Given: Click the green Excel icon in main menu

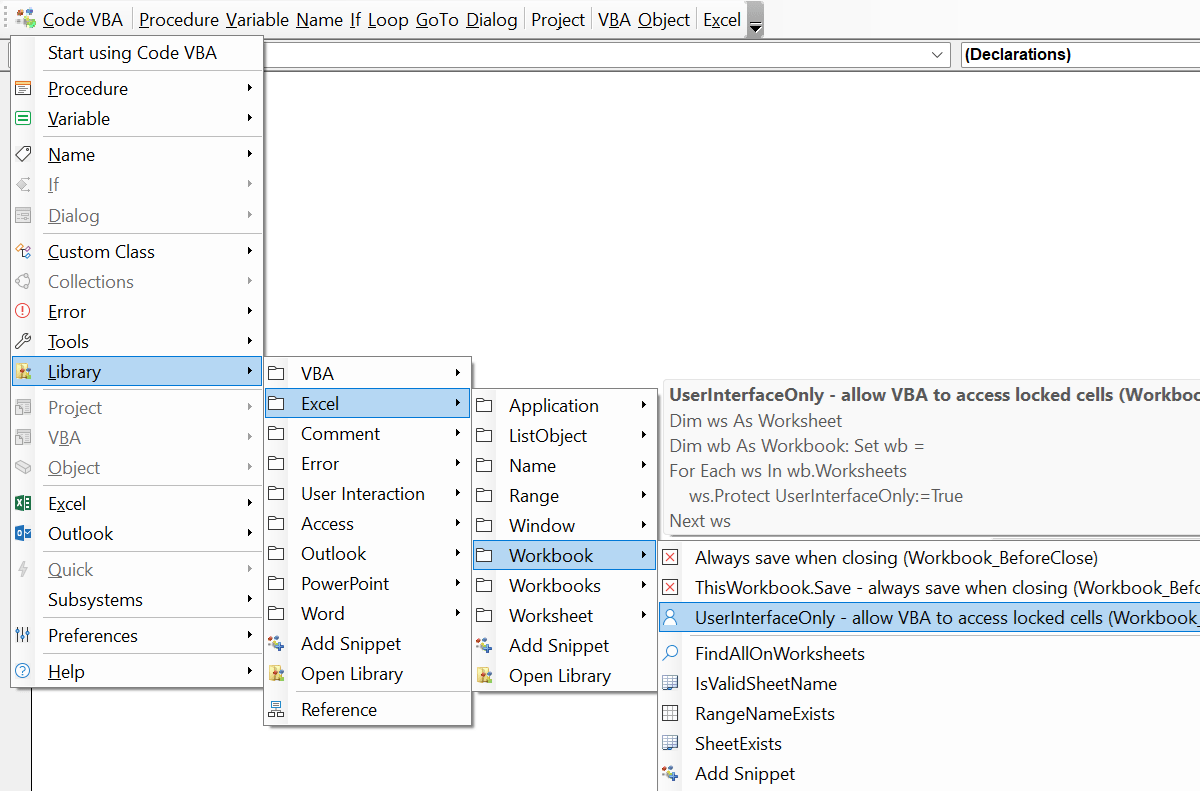Looking at the screenshot, I should [x=23, y=504].
